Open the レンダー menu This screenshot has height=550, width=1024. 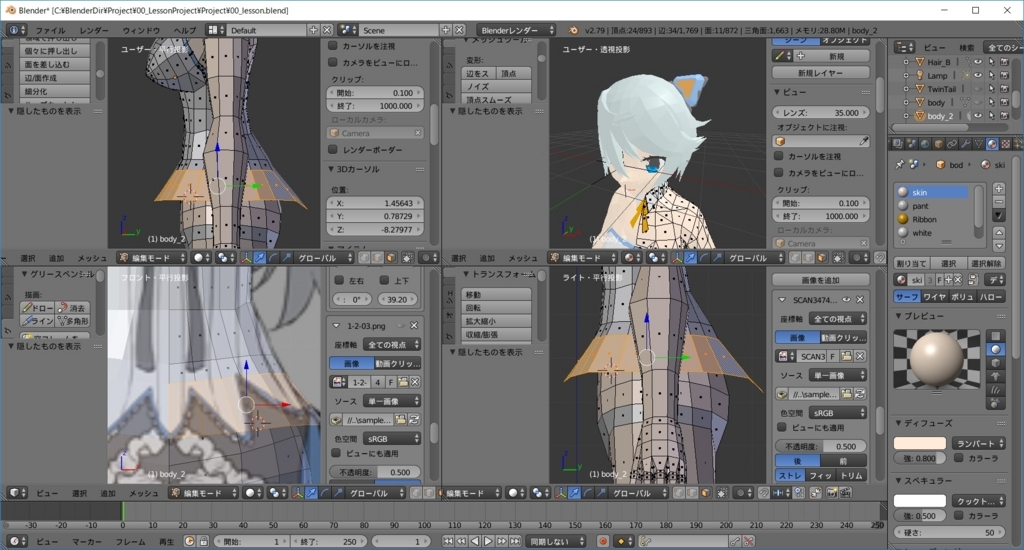click(94, 31)
